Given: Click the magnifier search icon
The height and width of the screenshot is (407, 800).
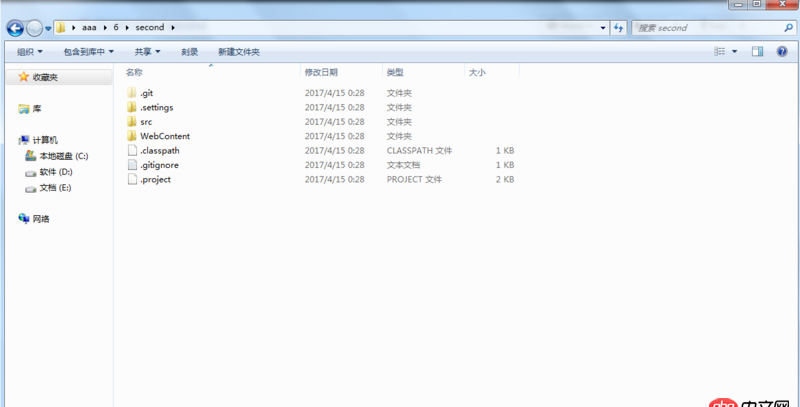Looking at the screenshot, I should tap(788, 28).
